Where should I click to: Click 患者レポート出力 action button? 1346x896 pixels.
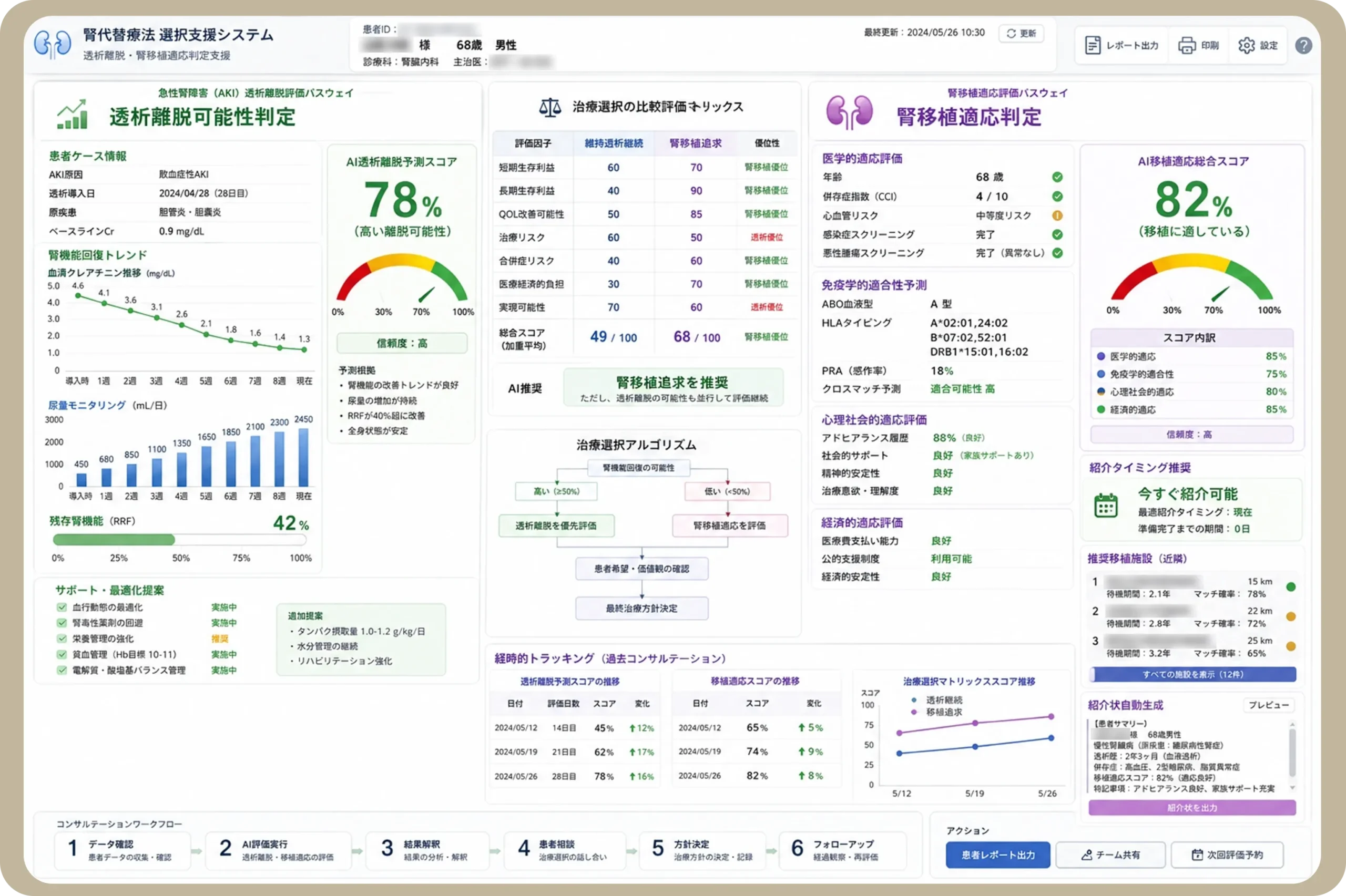click(x=998, y=855)
